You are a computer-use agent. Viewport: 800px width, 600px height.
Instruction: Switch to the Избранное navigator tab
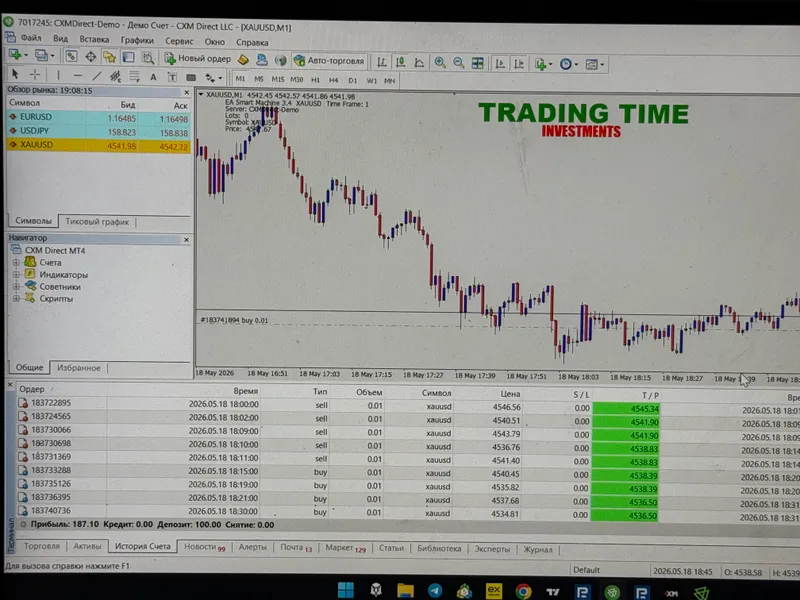point(79,368)
